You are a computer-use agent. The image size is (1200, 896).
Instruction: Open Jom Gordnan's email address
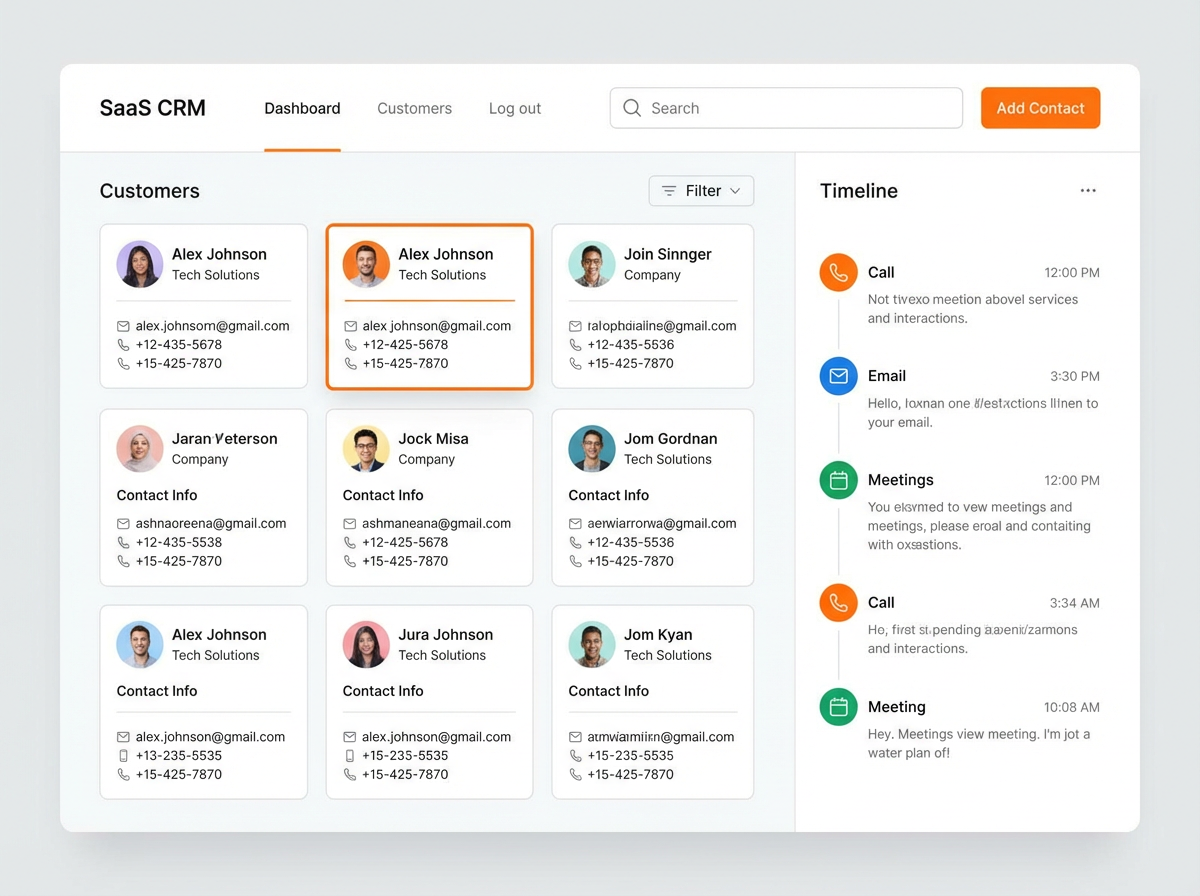click(x=661, y=523)
